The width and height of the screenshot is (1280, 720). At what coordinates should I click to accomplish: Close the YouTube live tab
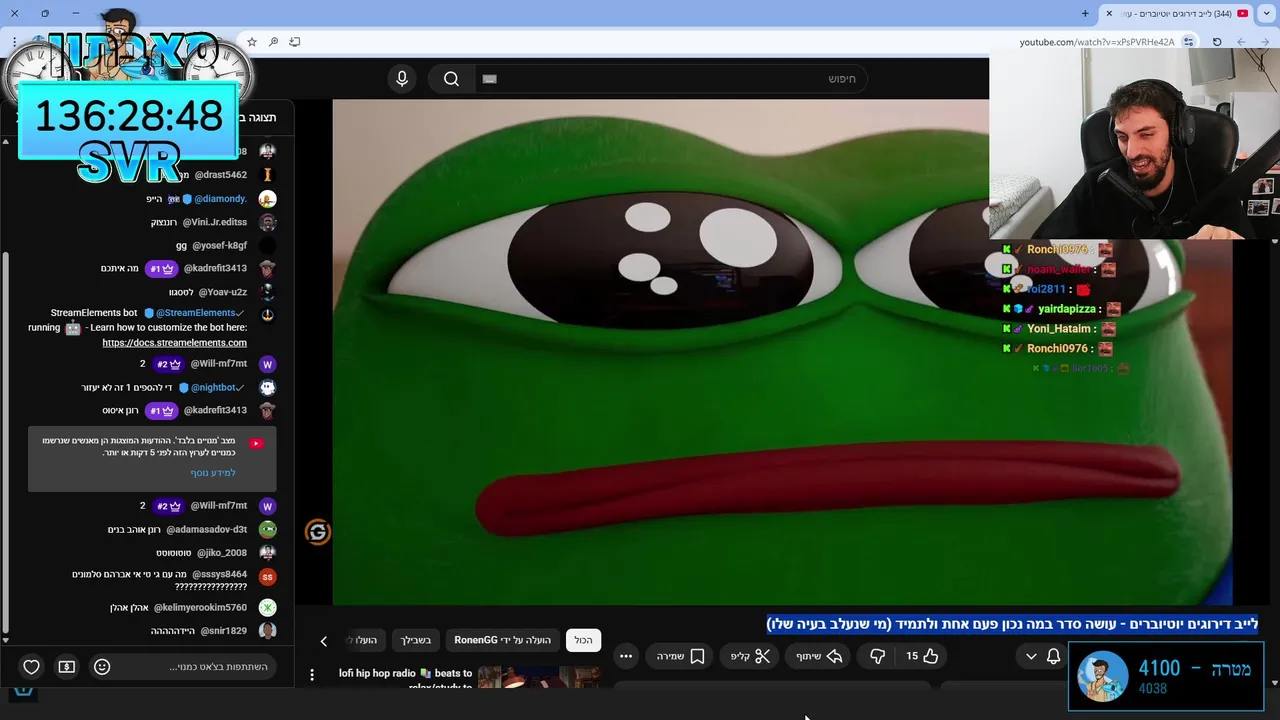pyautogui.click(x=1109, y=13)
